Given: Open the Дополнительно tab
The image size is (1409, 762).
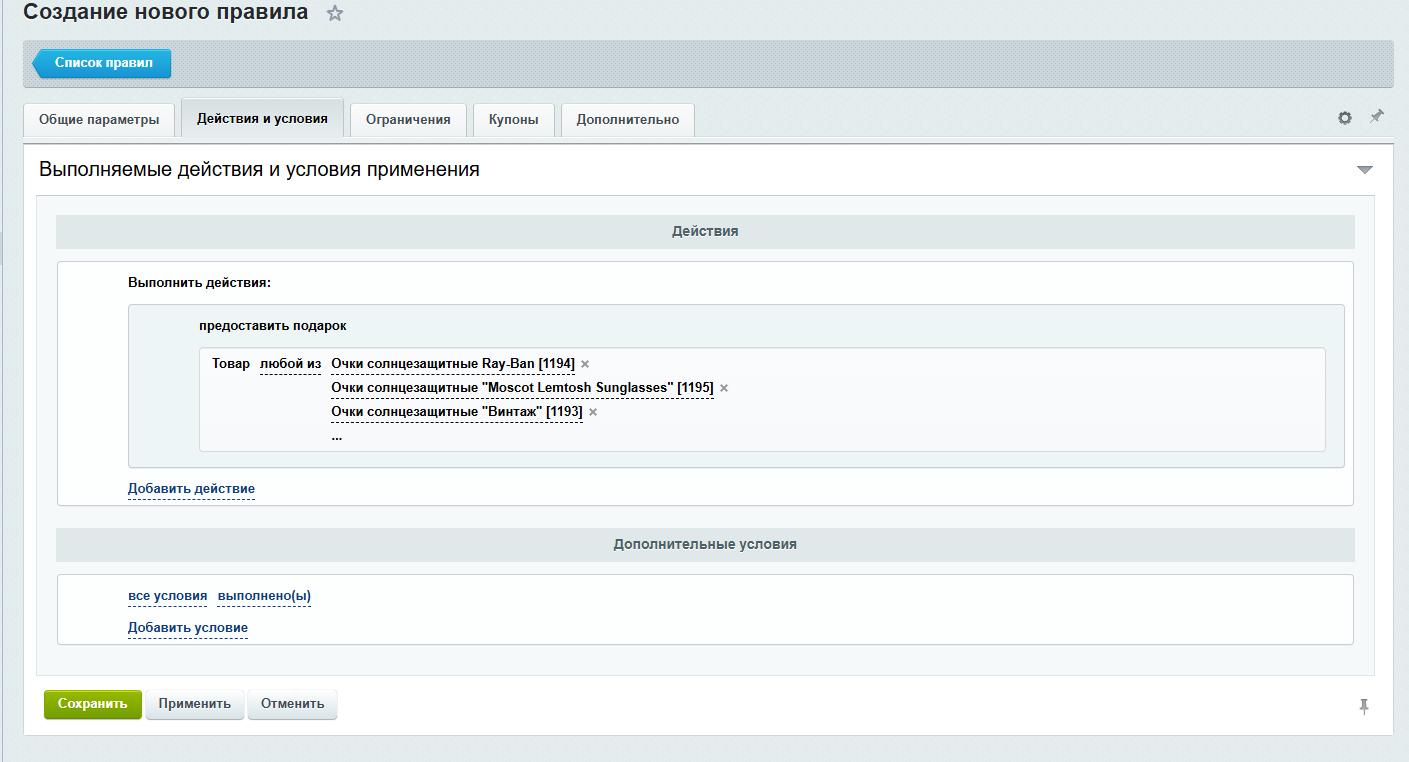Looking at the screenshot, I should click(627, 119).
